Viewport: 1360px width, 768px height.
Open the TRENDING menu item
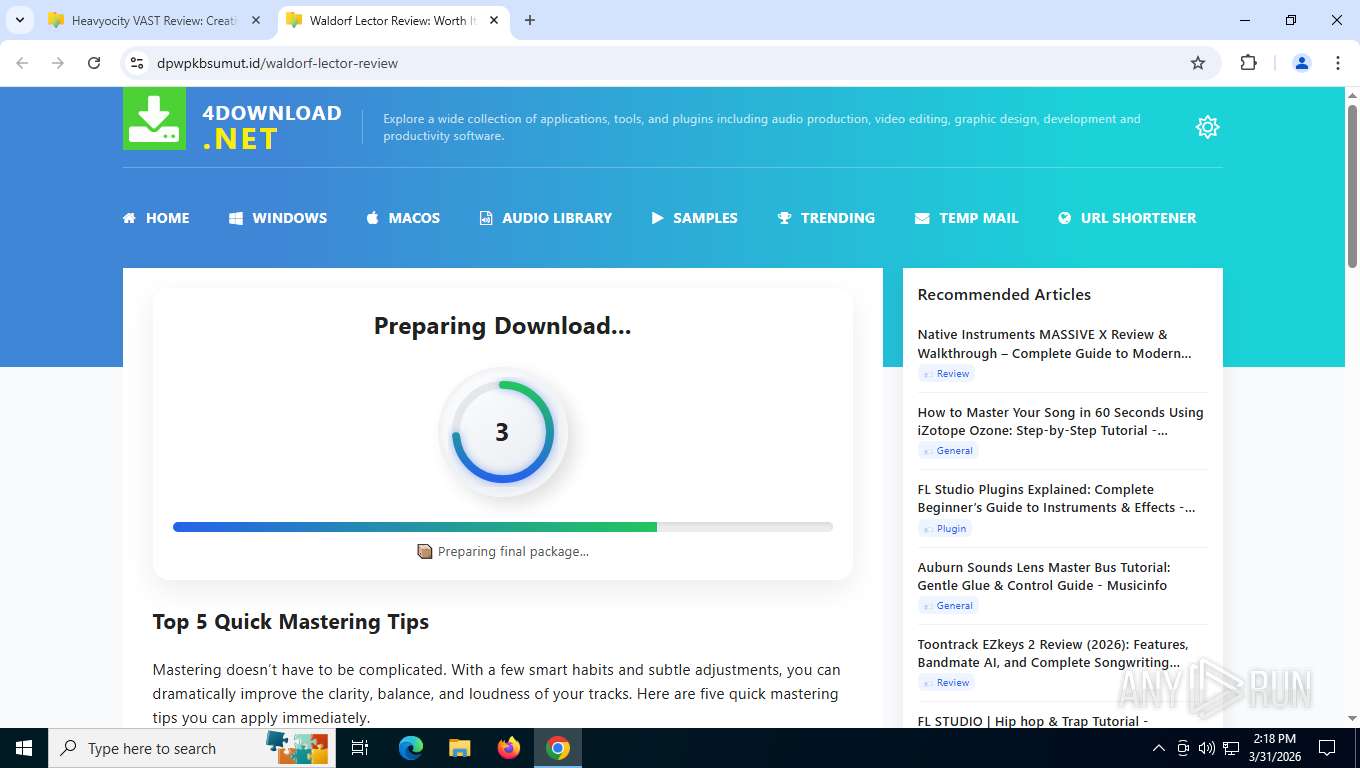826,218
